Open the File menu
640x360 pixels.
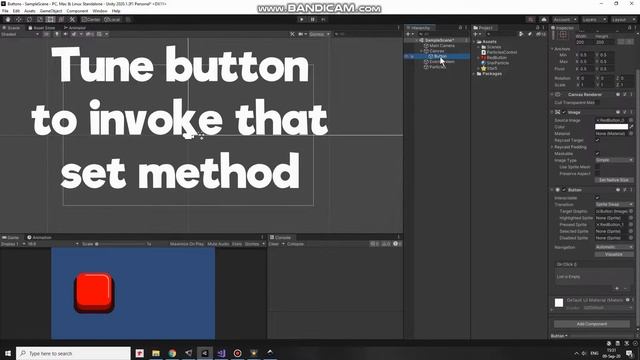(x=5, y=11)
